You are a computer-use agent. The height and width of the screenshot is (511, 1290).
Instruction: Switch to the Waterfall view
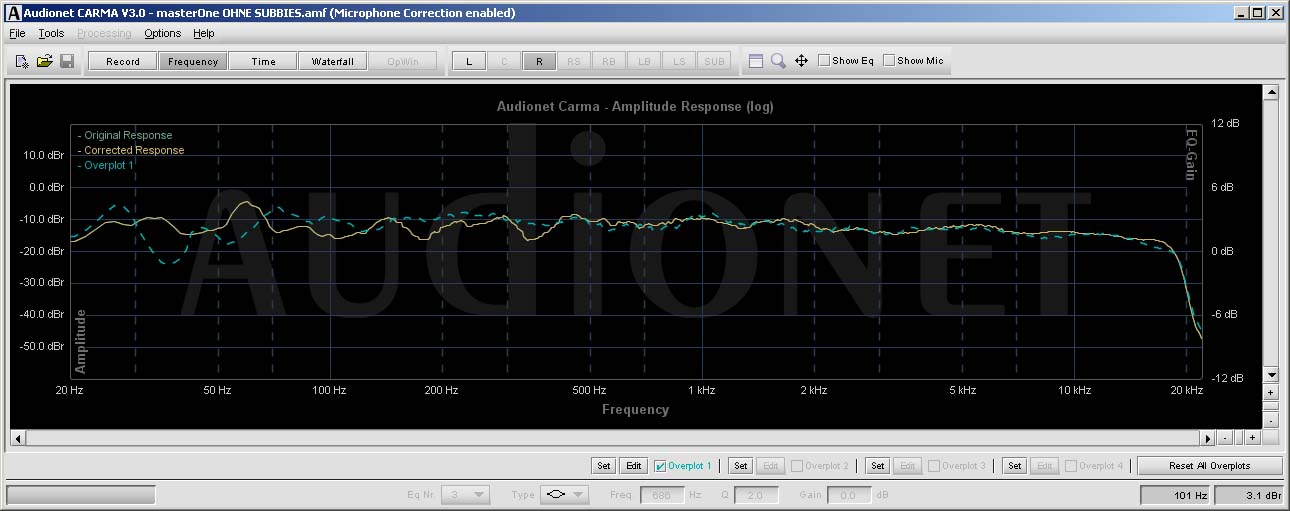point(332,61)
